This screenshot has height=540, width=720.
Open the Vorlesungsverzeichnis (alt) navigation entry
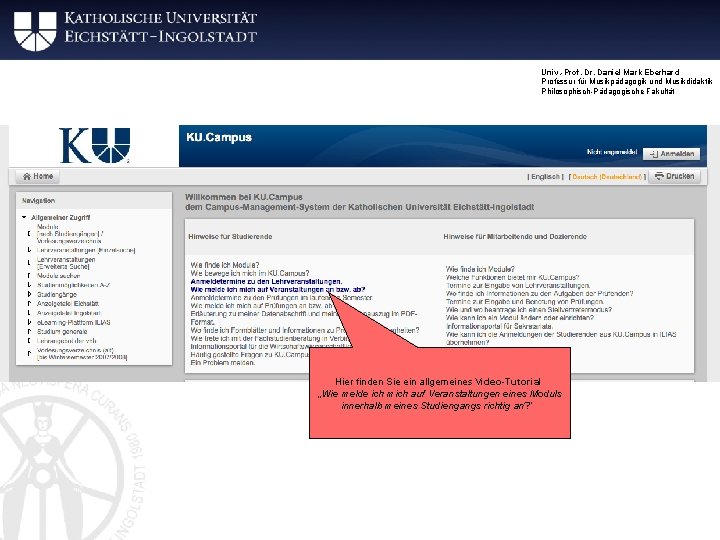tap(82, 354)
